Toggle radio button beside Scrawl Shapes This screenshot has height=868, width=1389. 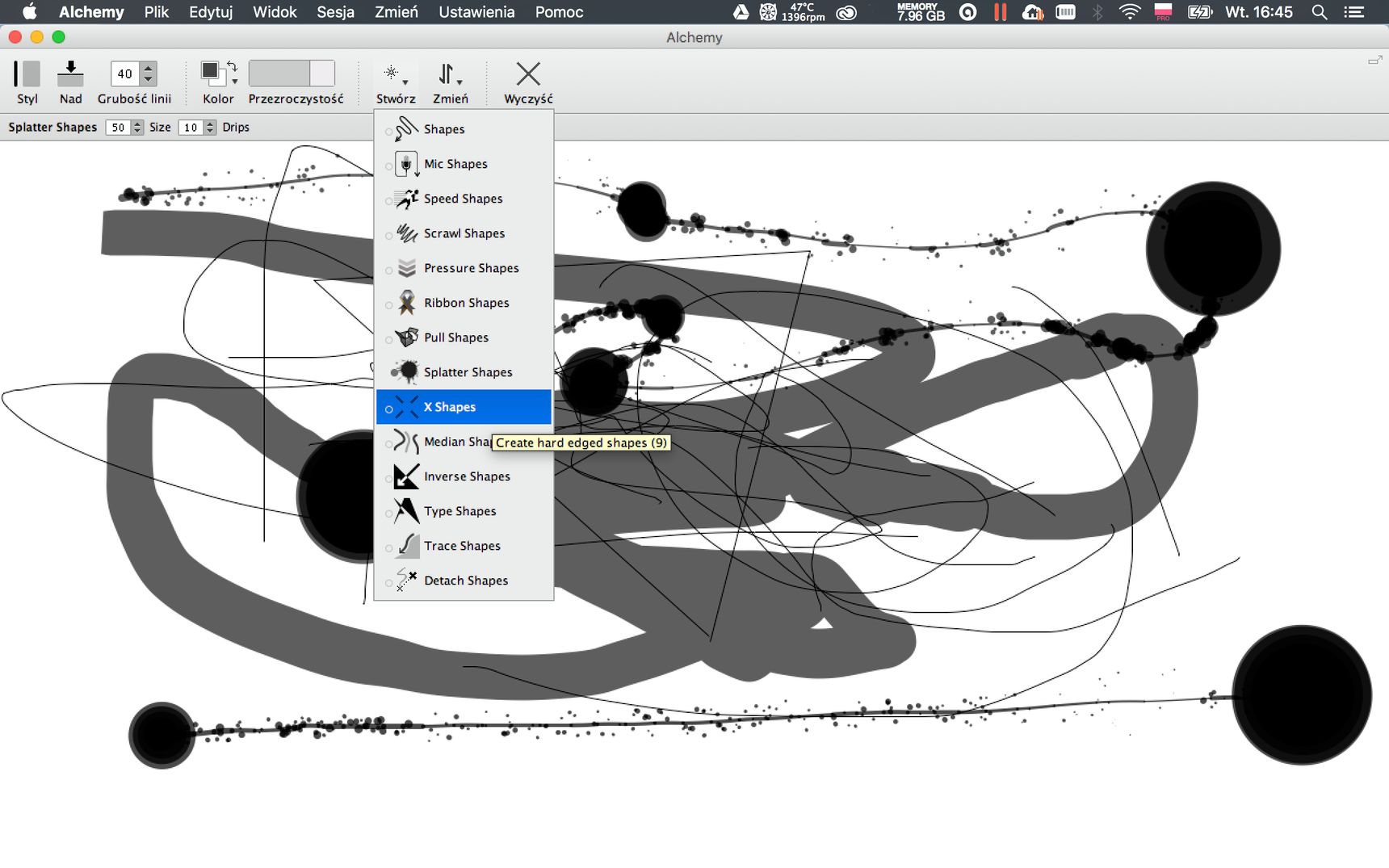(x=389, y=235)
